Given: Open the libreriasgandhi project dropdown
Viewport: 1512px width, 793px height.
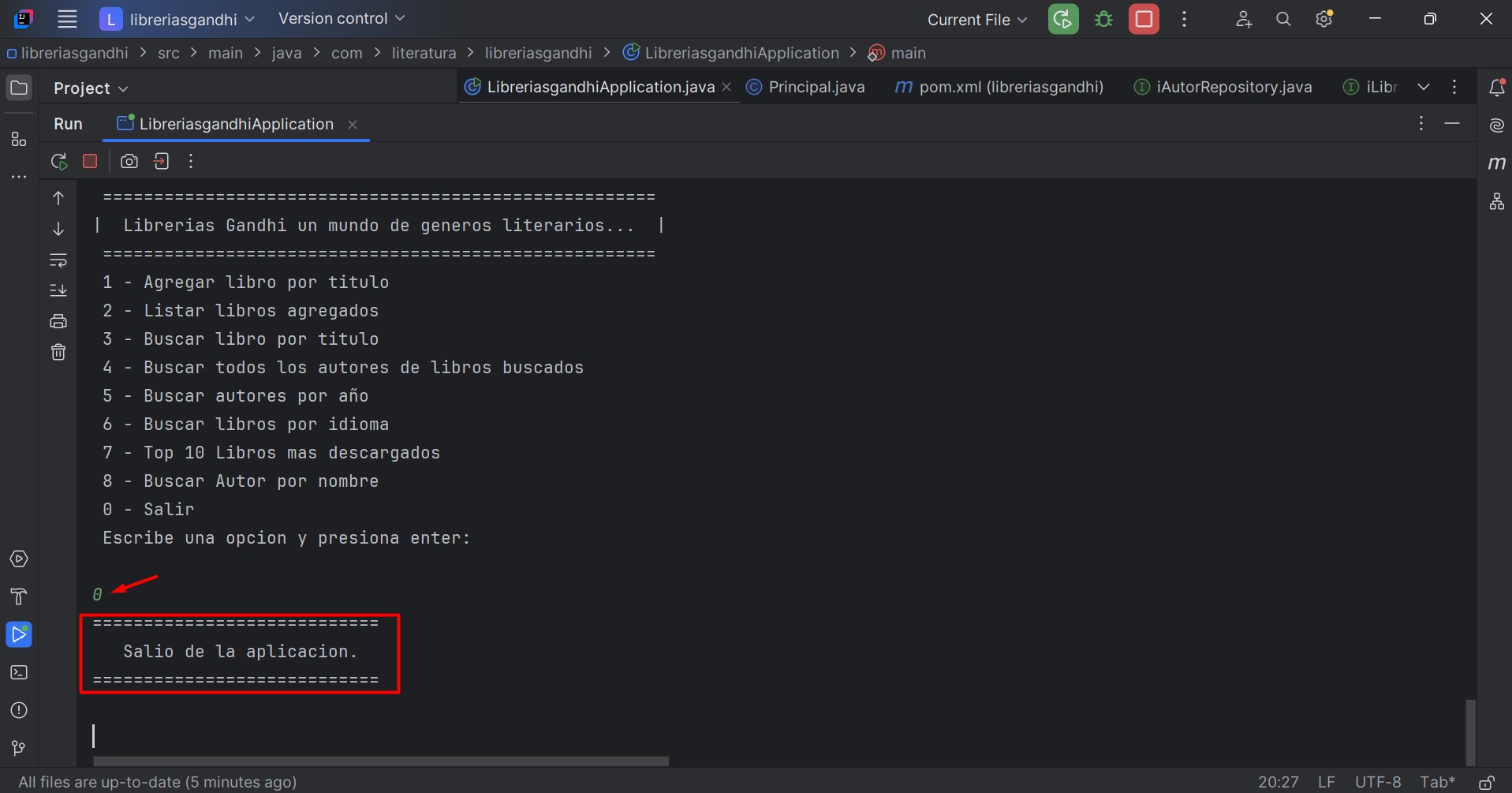Looking at the screenshot, I should (177, 19).
